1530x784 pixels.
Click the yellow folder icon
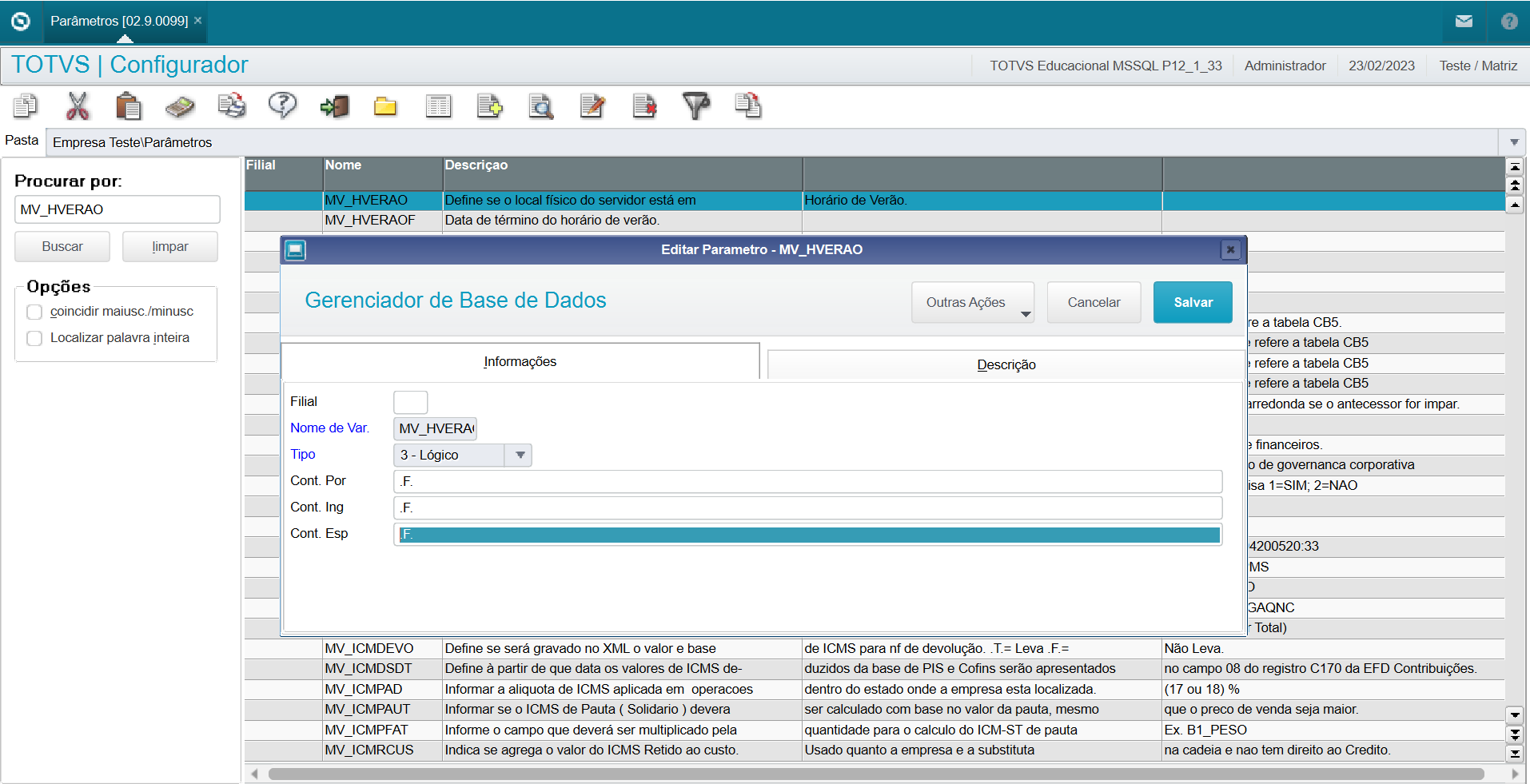(385, 105)
